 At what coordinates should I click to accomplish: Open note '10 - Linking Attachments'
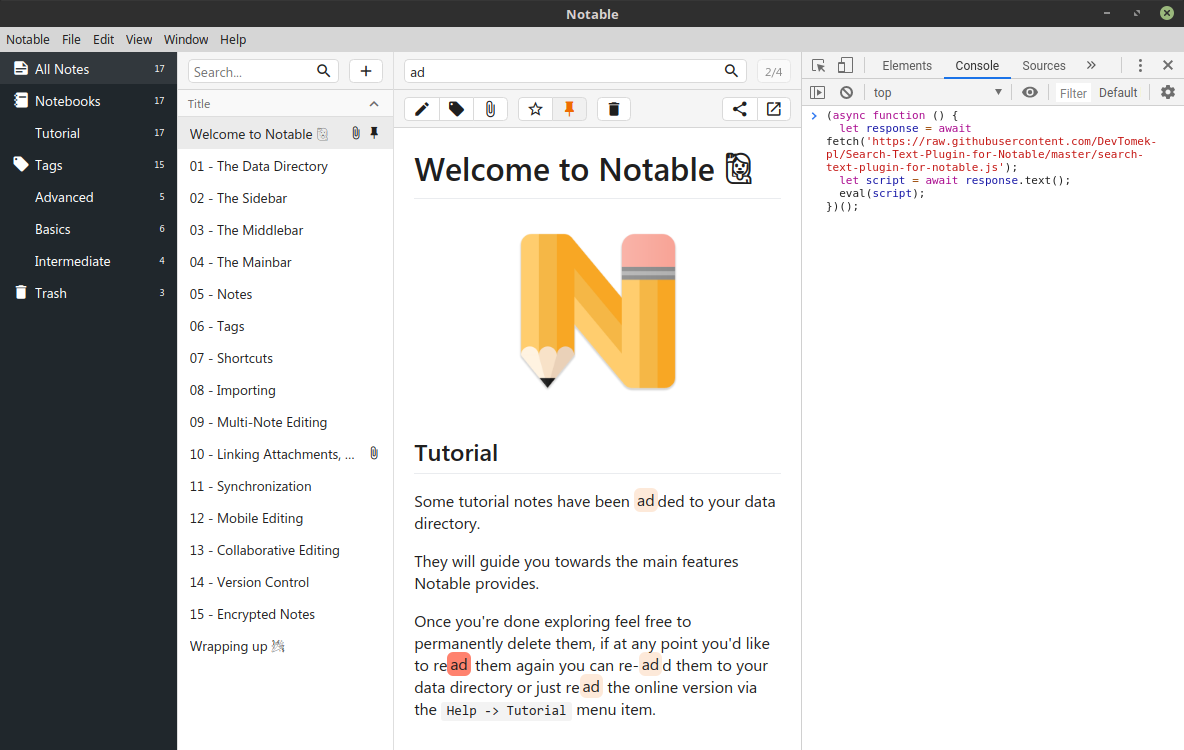[x=285, y=455]
